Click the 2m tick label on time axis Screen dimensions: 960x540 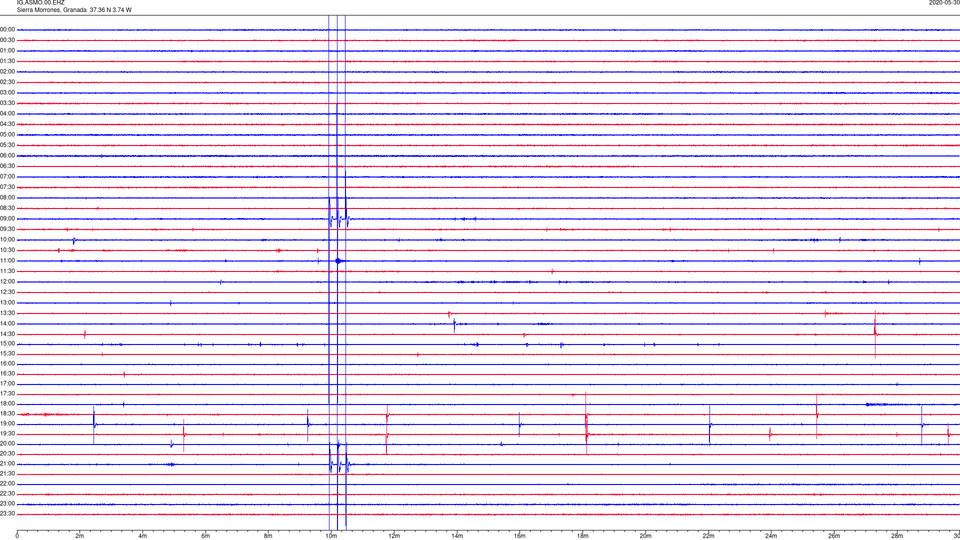point(80,536)
